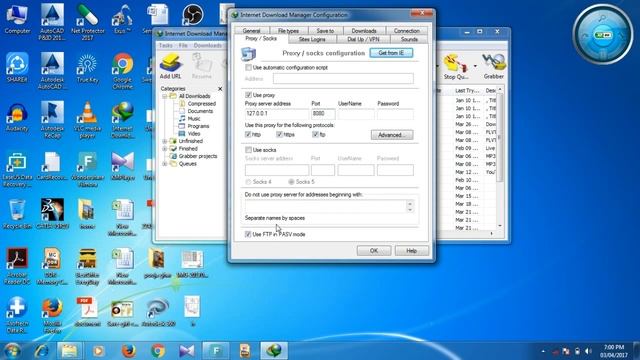The image size is (640, 360).
Task: Open Firefox from the taskbar
Action: 128,350
